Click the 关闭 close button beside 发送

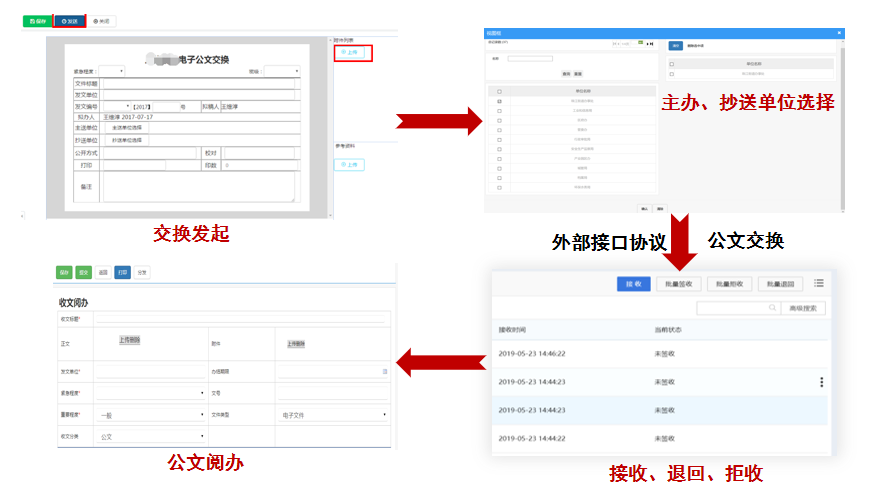[102, 20]
